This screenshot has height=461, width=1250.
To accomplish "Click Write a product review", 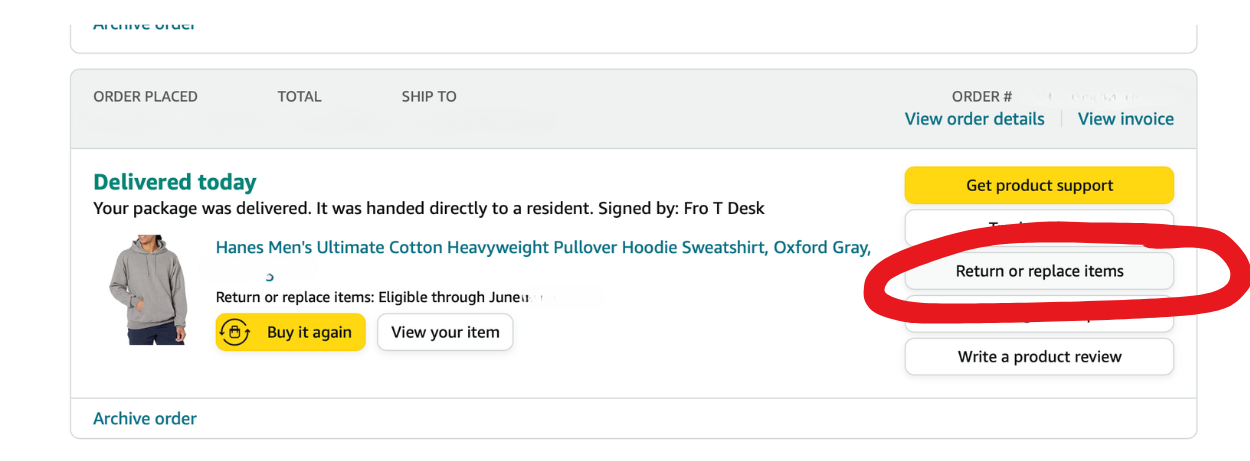I will tap(1039, 357).
